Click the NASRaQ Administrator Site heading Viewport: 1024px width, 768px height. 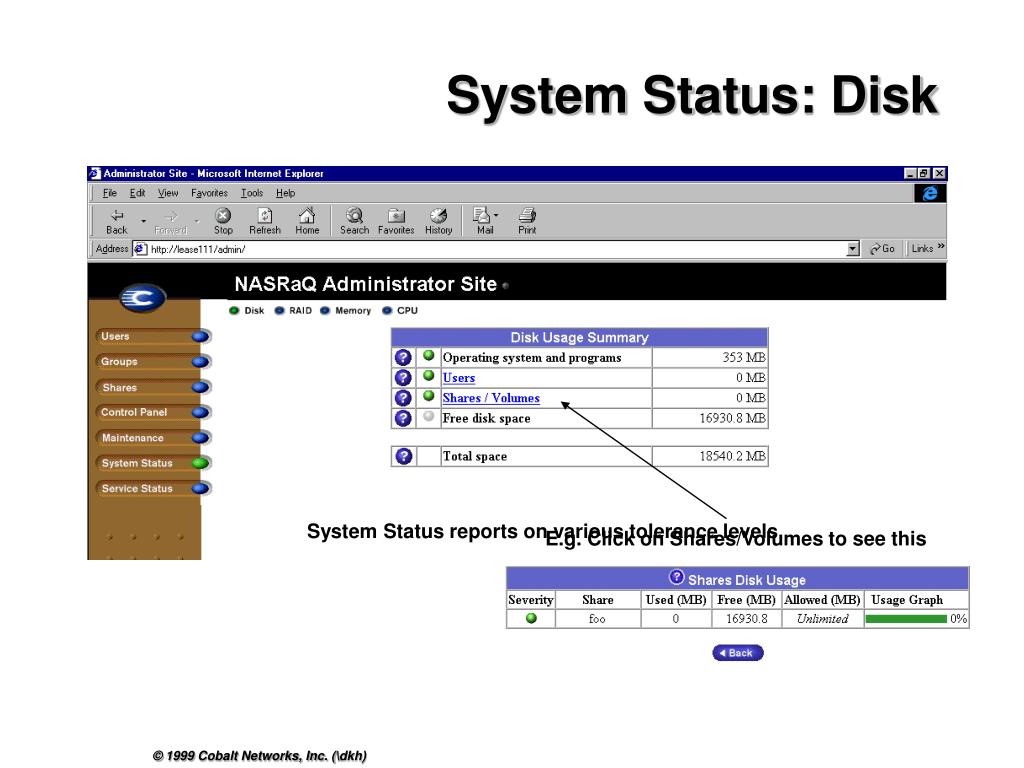pyautogui.click(x=366, y=283)
